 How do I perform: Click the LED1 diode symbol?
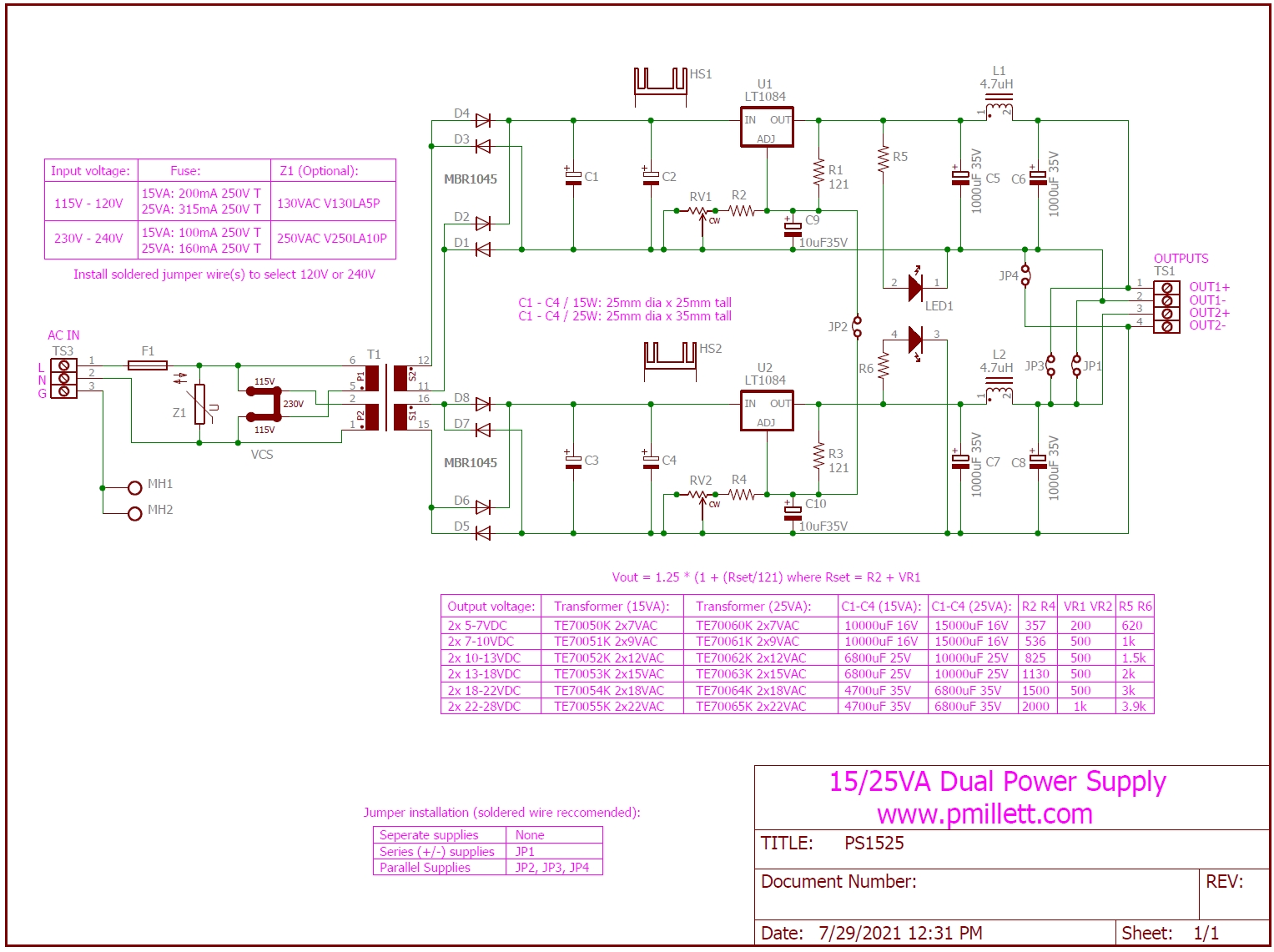point(915,288)
